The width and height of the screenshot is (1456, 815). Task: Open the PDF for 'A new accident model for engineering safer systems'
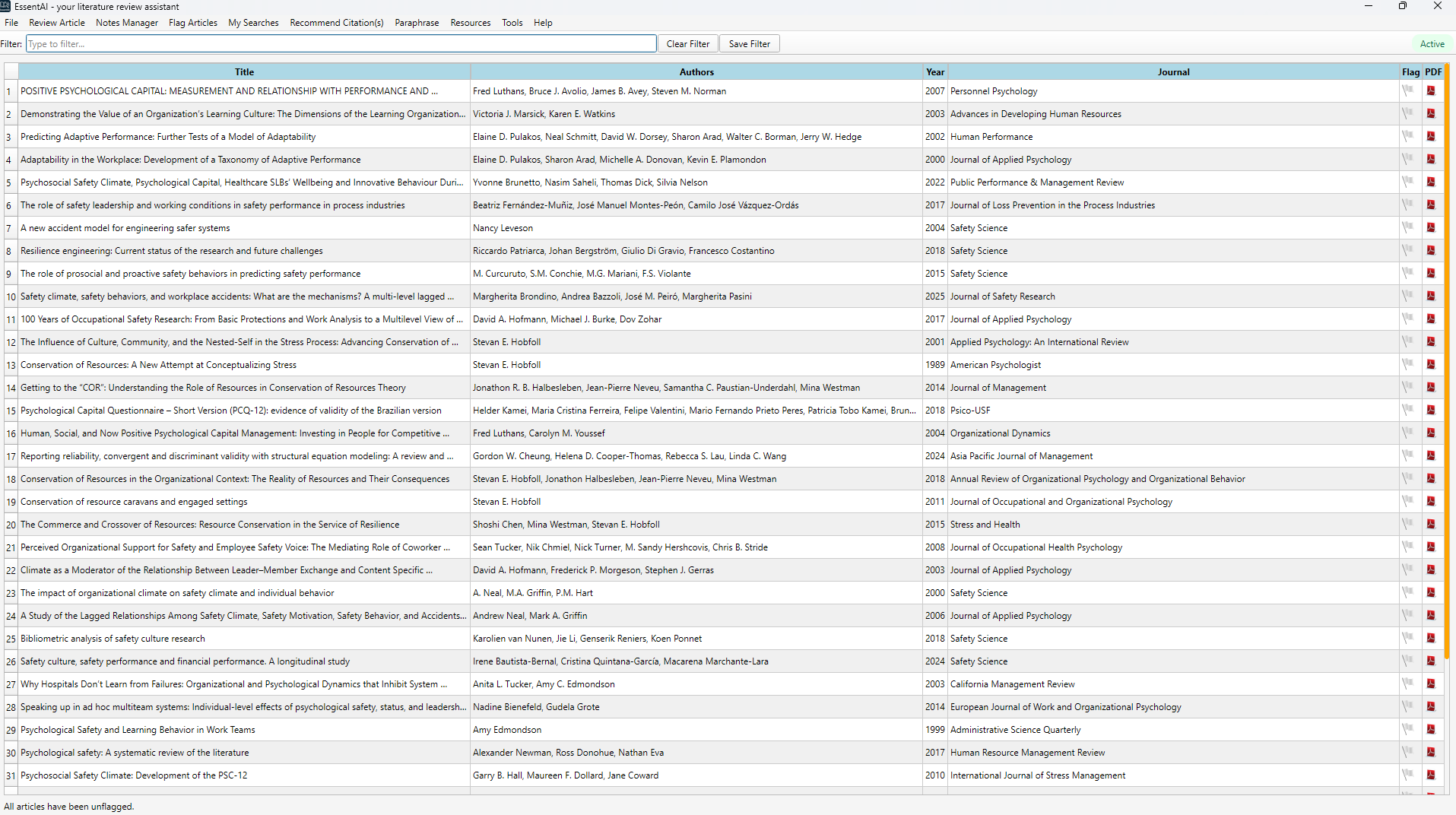(x=1432, y=227)
